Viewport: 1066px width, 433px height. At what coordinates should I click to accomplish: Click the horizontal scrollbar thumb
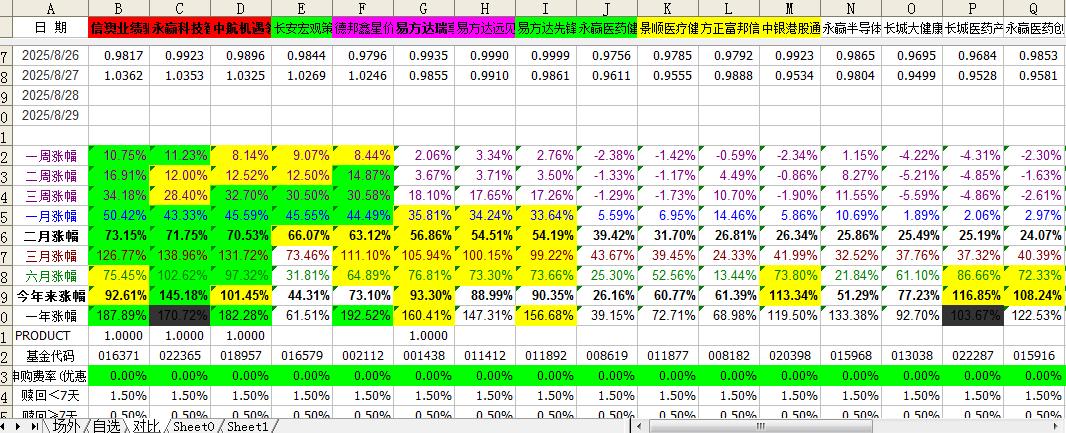[x=760, y=426]
